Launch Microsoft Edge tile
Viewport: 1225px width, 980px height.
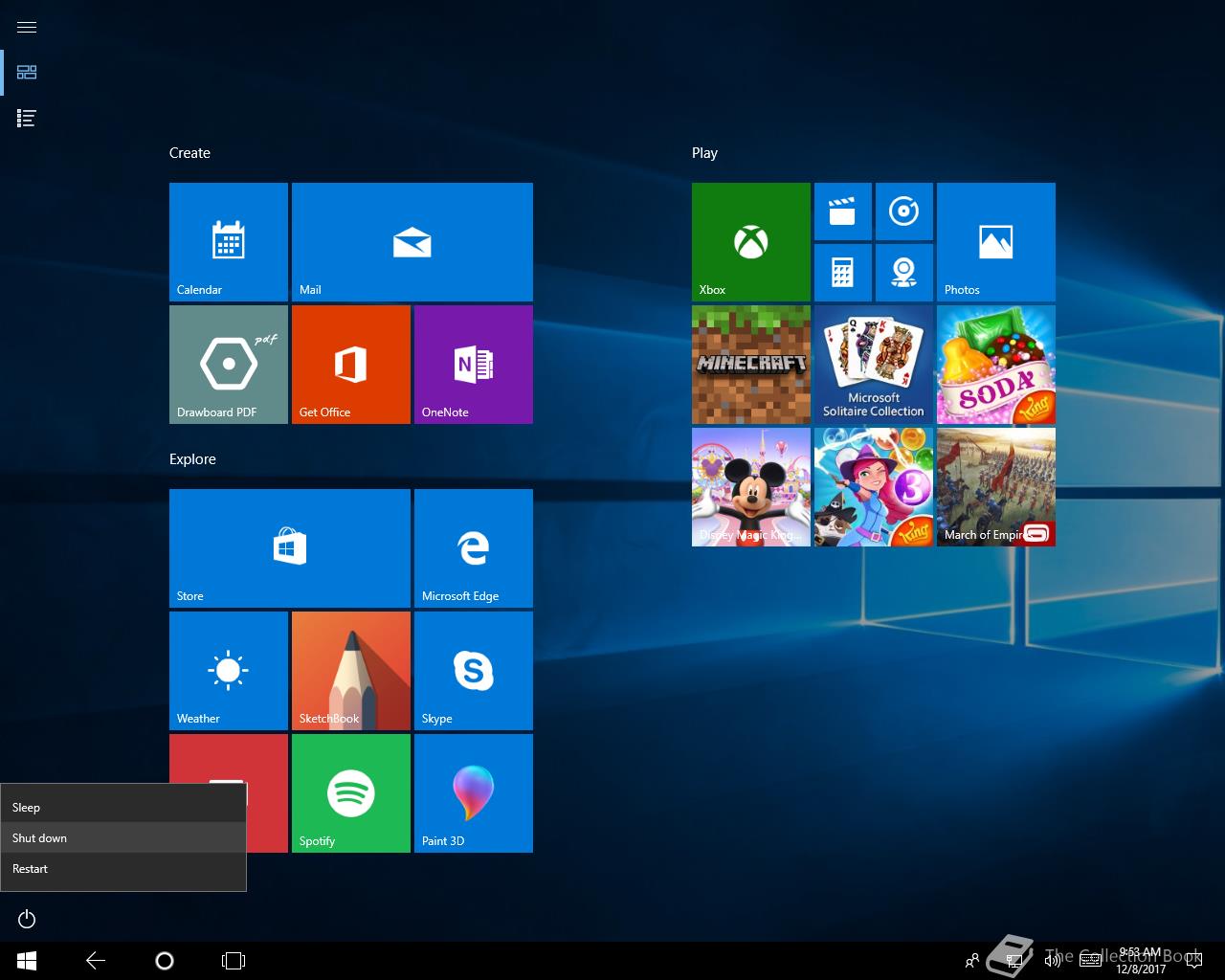tap(474, 548)
